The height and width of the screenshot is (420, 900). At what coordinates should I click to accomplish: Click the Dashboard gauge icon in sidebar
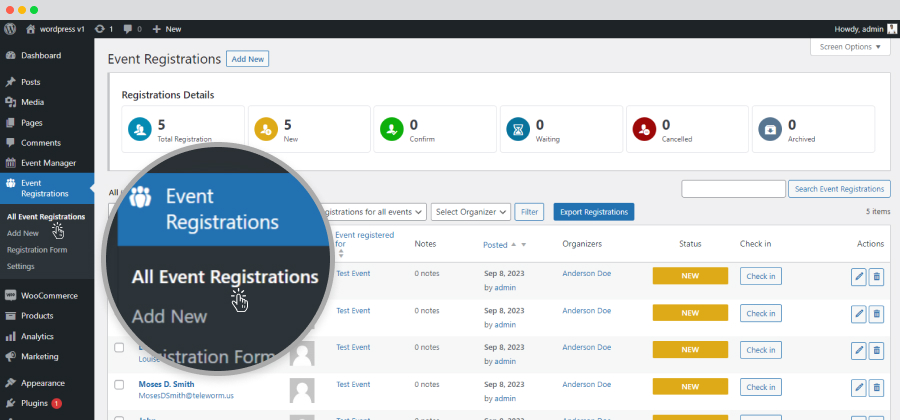tap(10, 56)
